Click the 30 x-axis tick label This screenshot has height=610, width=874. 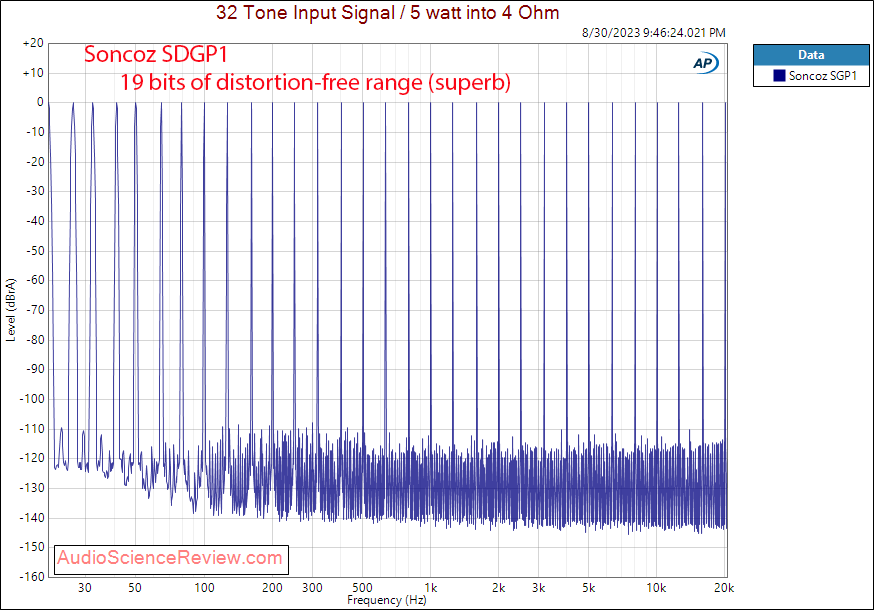point(85,588)
